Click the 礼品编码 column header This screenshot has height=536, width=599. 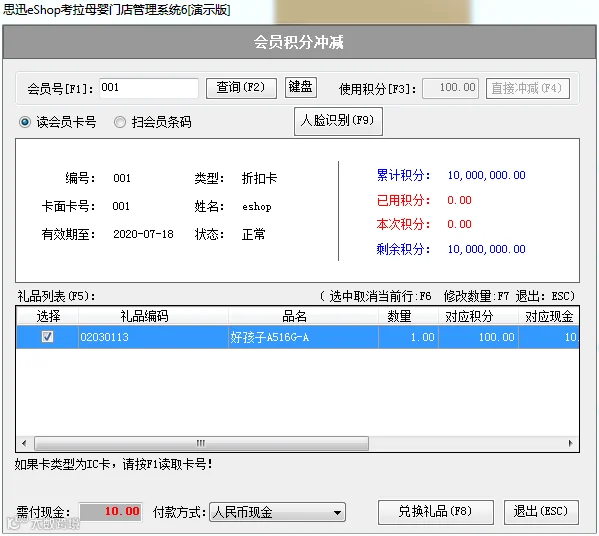click(x=153, y=316)
